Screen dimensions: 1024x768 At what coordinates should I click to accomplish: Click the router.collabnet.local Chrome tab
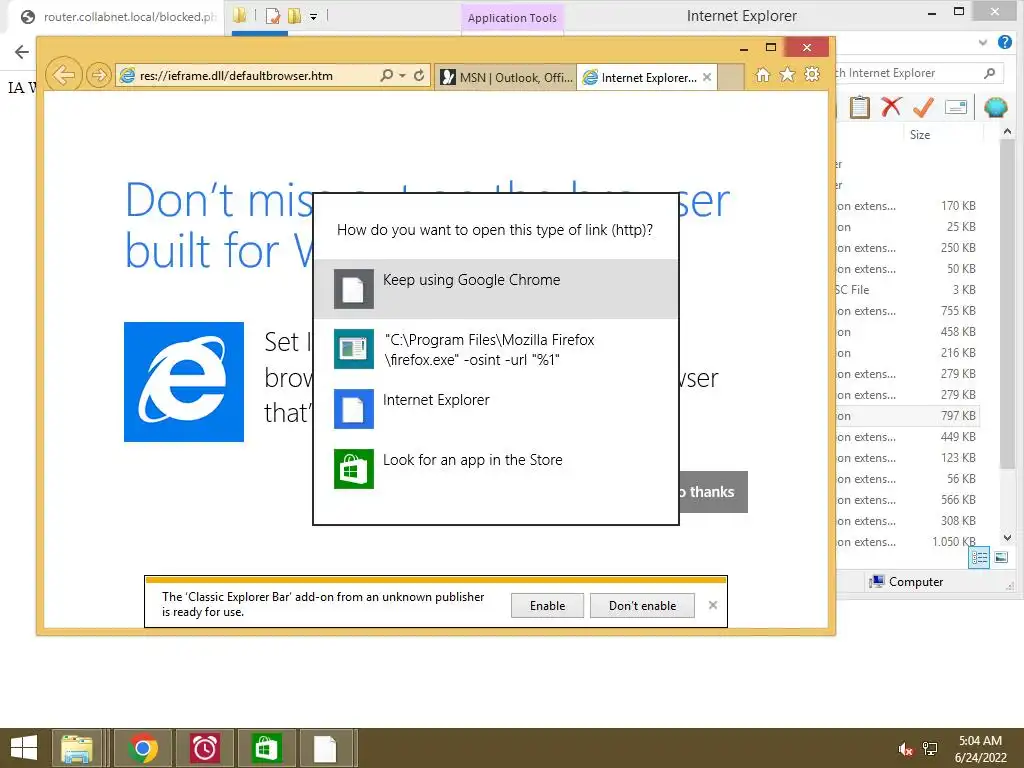pos(120,17)
